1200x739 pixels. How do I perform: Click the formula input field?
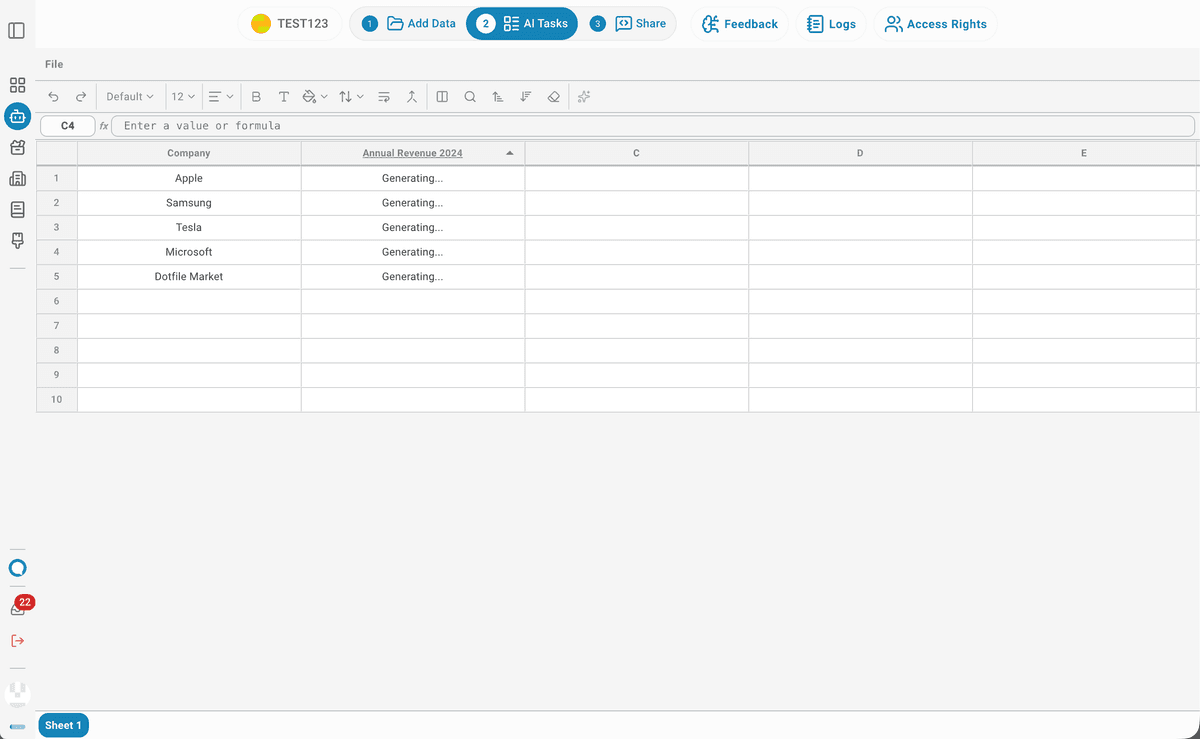click(653, 126)
